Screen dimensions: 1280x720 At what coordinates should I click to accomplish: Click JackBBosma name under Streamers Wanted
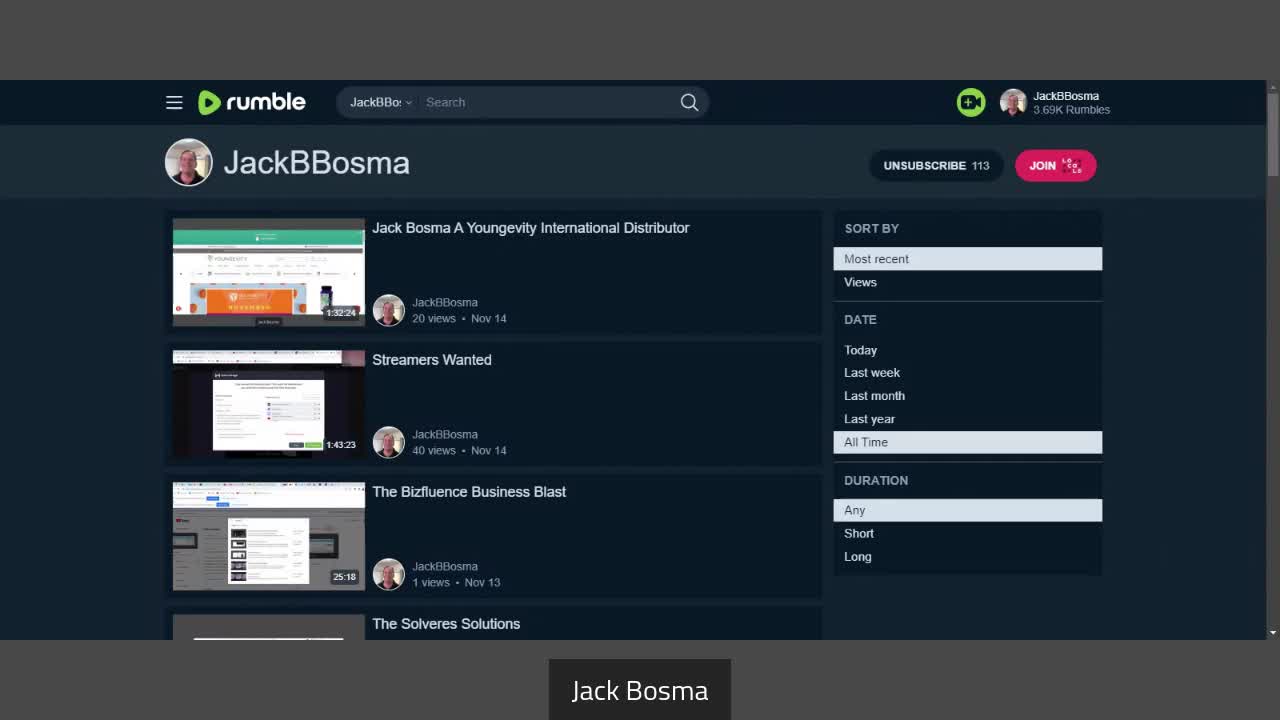[x=445, y=434]
